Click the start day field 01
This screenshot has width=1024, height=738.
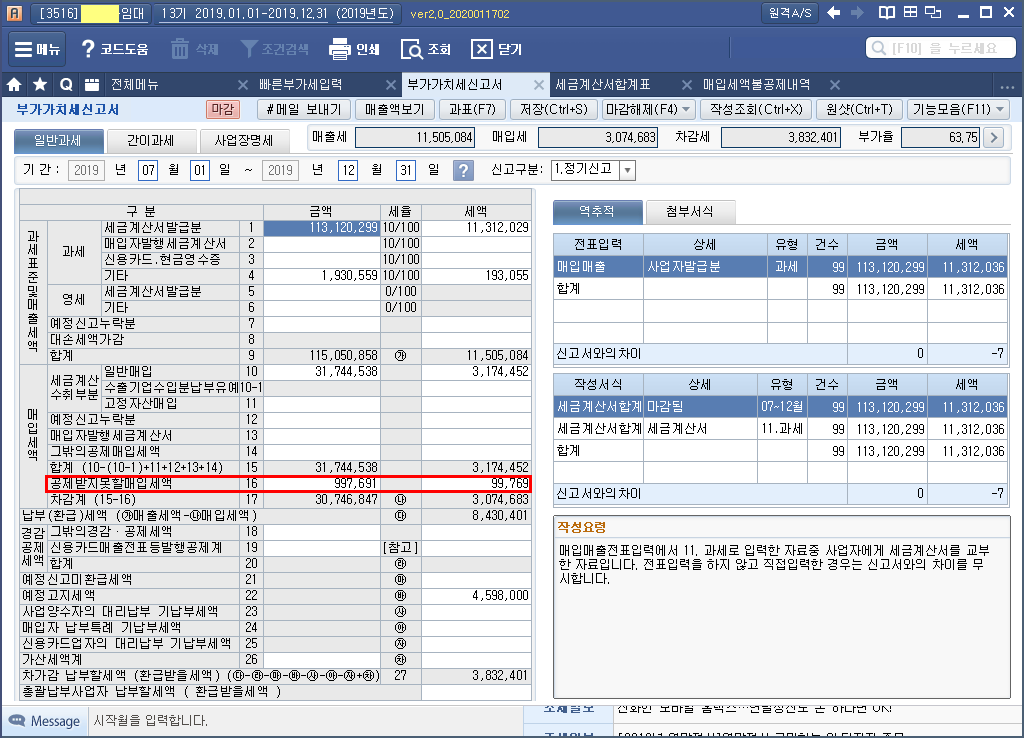pos(200,170)
